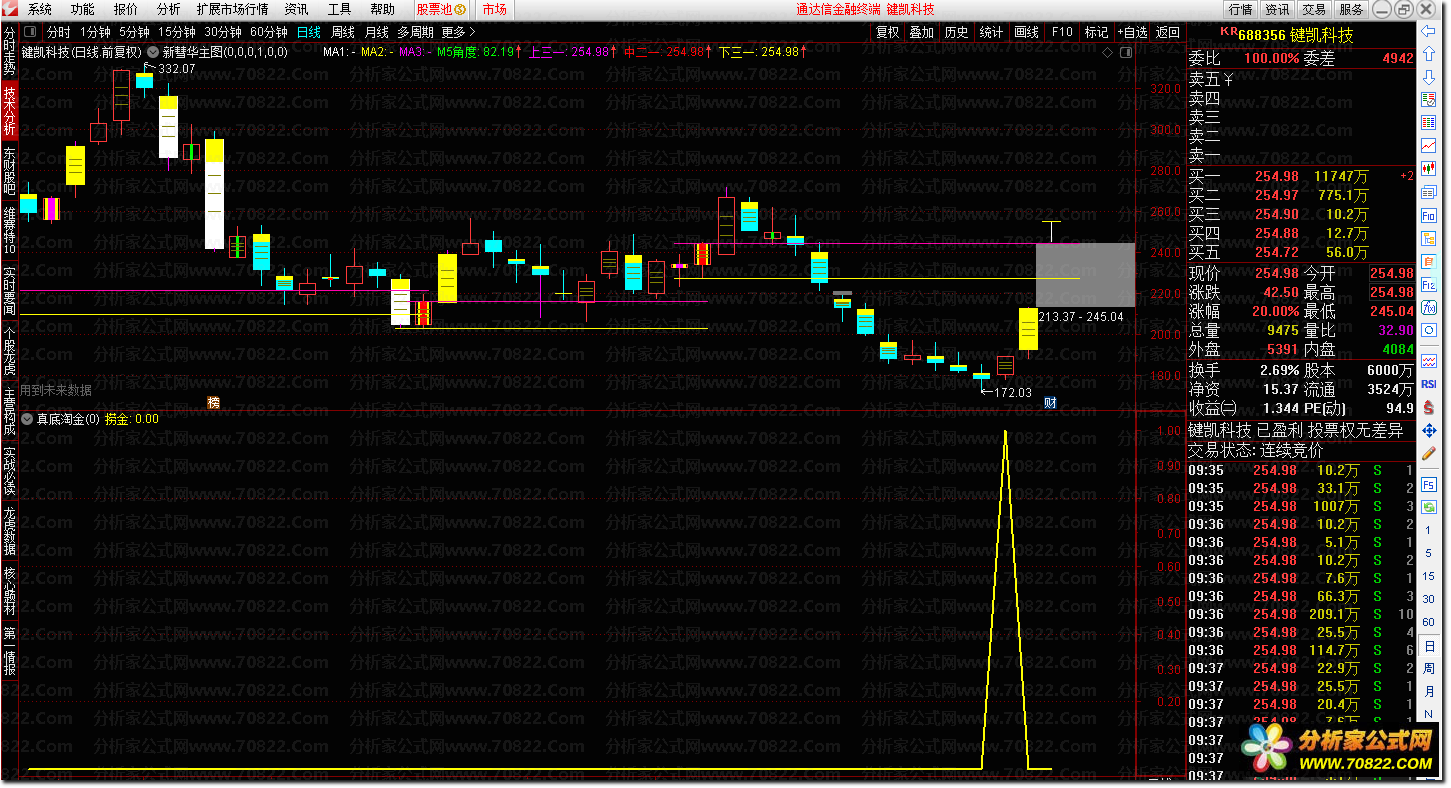Click the 服务 top-right button
Screen dimensions: 1451x788
[x=1351, y=9]
